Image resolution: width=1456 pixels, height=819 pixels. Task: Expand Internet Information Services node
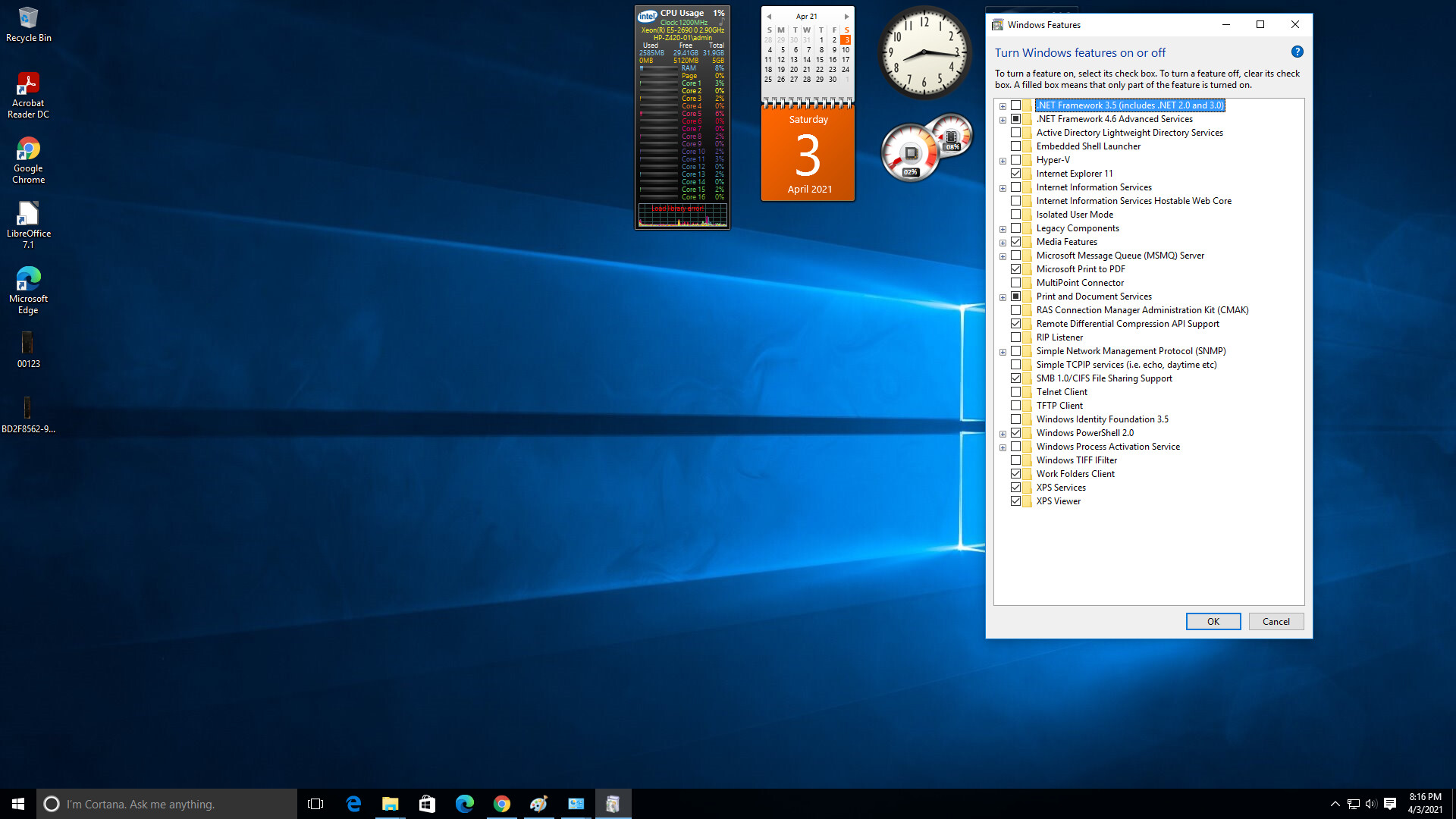[1003, 188]
